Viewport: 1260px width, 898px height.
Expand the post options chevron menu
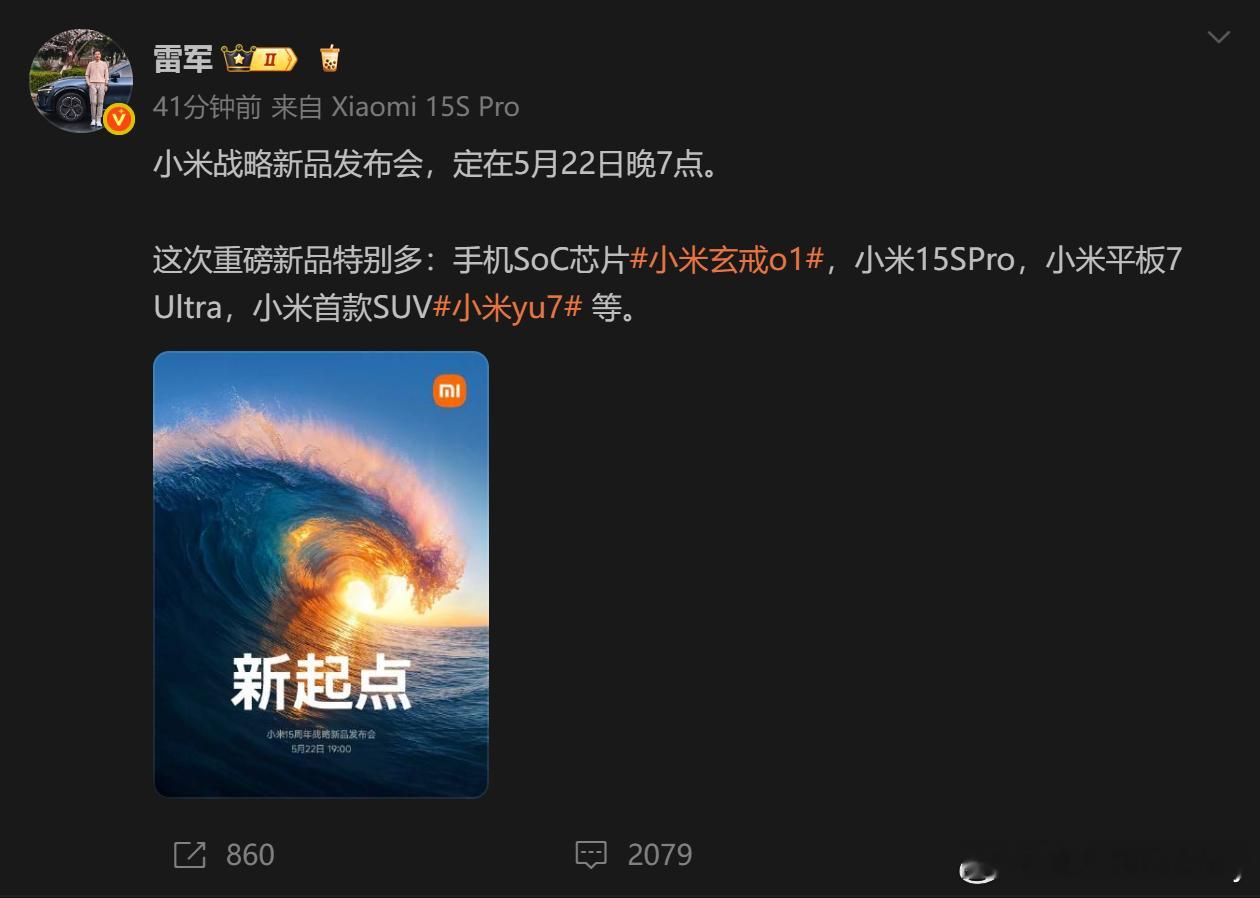click(x=1218, y=38)
